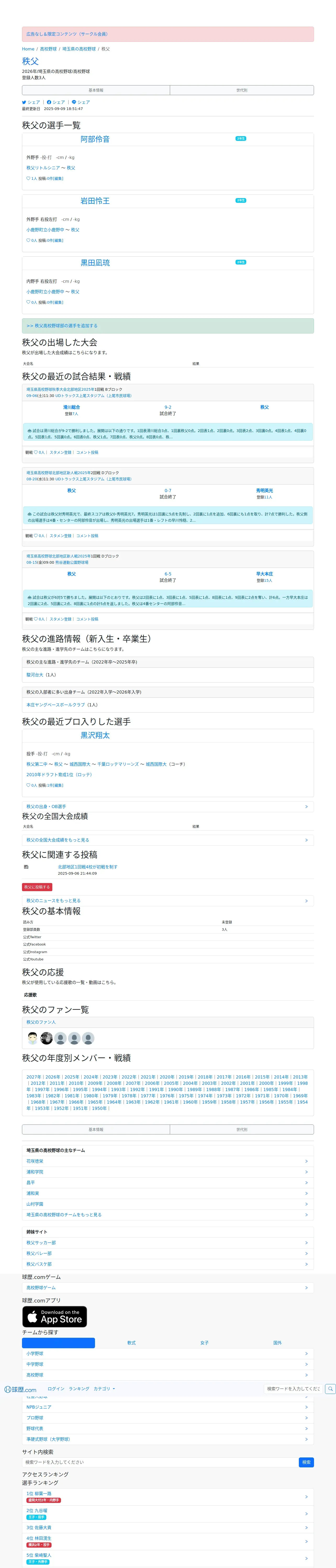The image size is (336, 1568).
Task: Open the 駿河台大 link
Action: pos(35,675)
